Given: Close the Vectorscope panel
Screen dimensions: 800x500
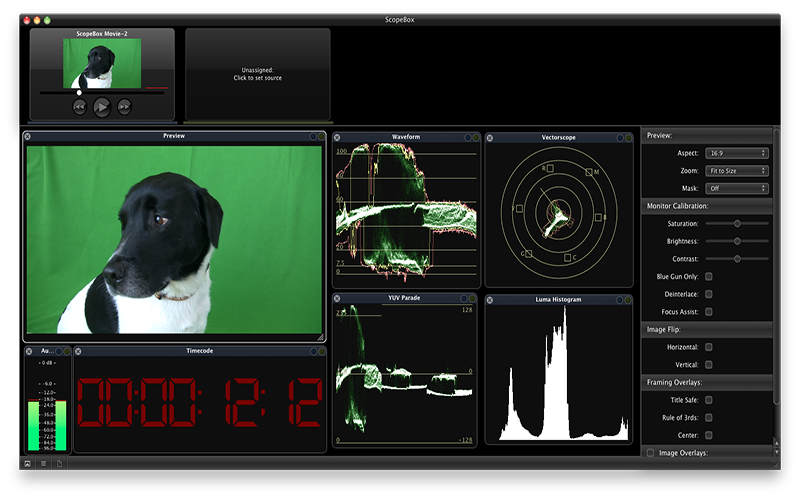Looking at the screenshot, I should point(489,138).
